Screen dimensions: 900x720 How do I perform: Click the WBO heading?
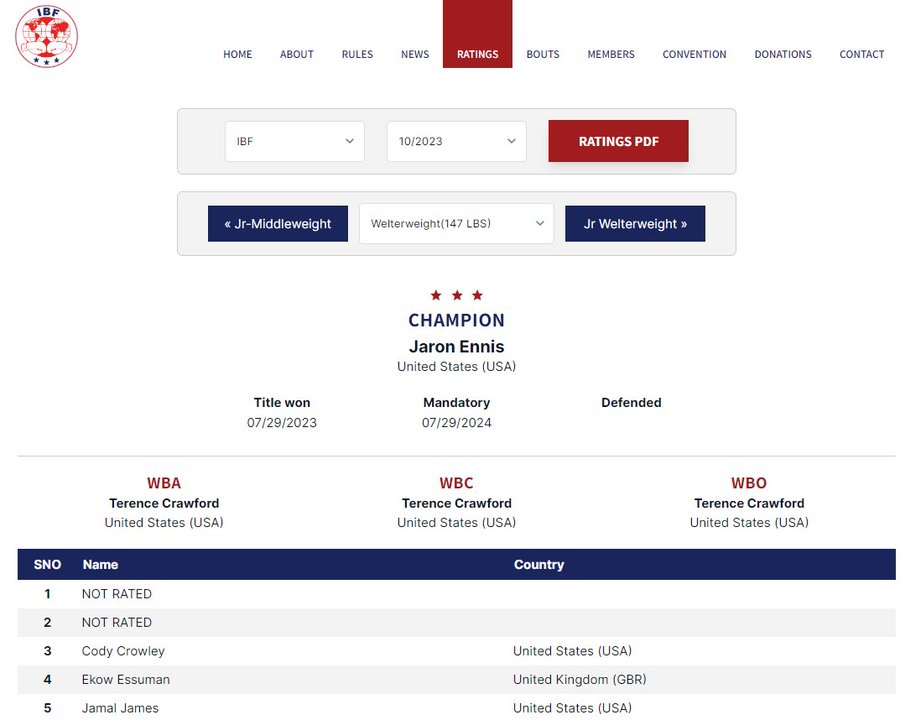749,483
